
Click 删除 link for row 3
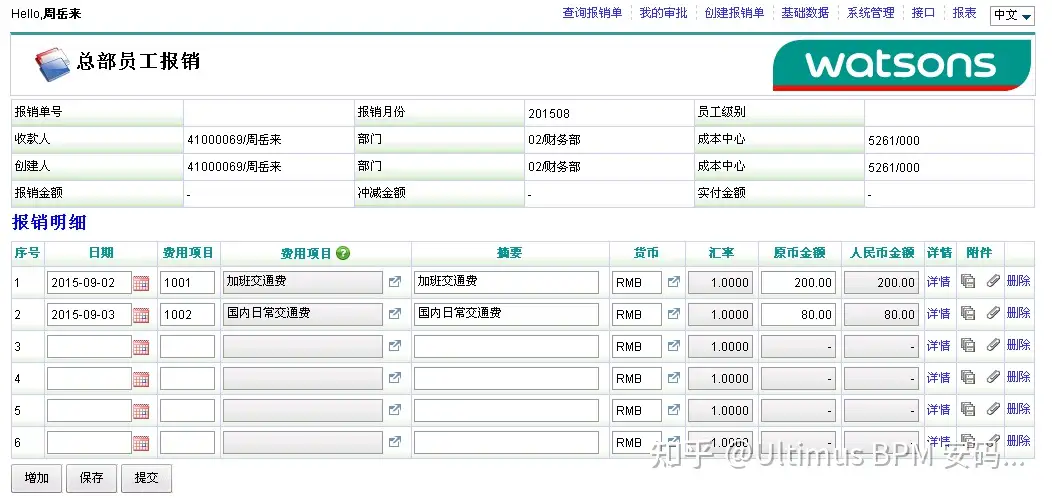point(1018,344)
